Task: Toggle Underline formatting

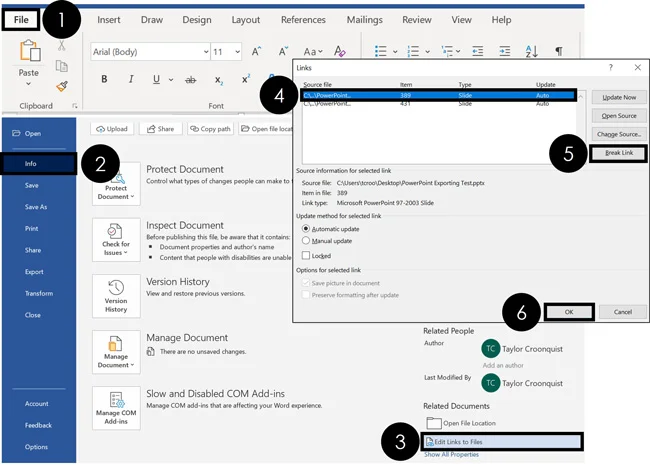Action: point(156,79)
